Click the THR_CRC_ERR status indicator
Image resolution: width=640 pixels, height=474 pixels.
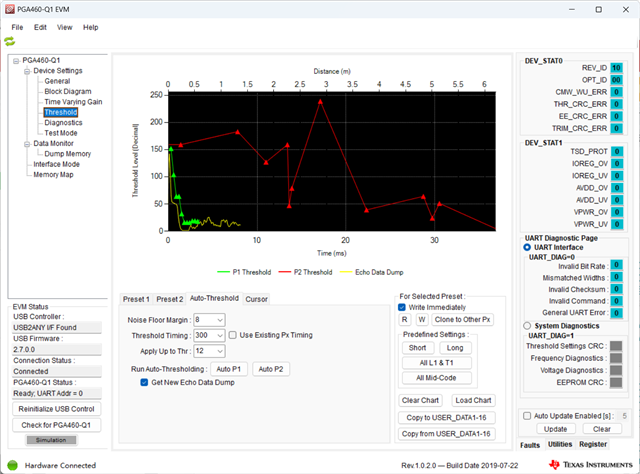(617, 104)
